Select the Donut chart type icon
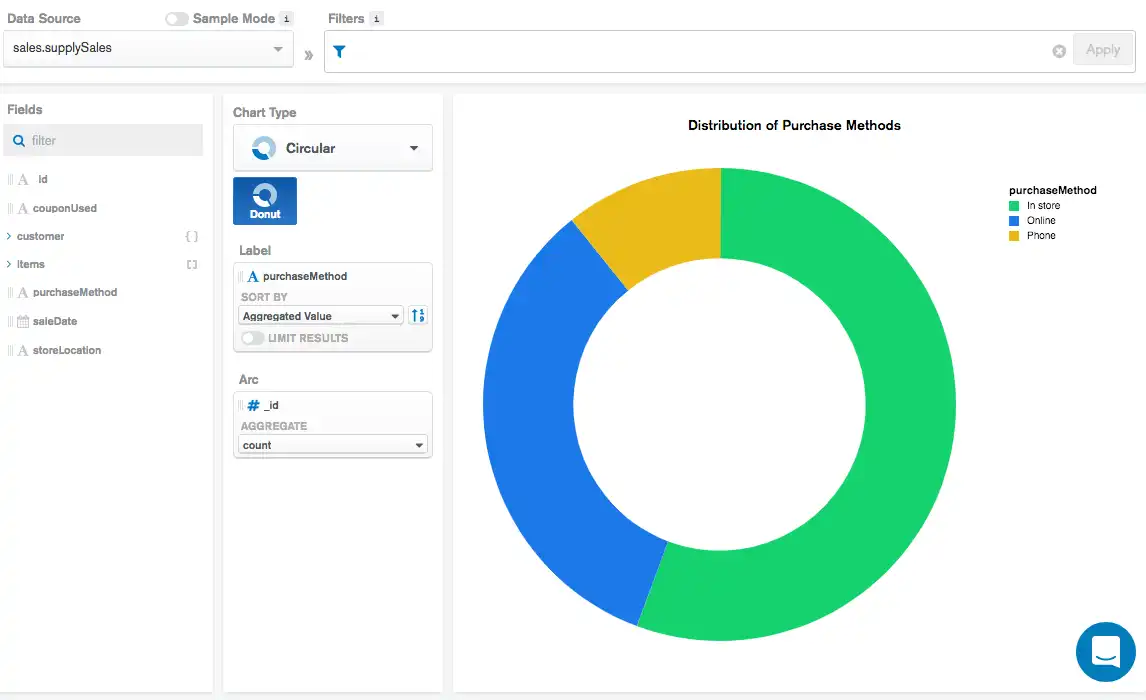The width and height of the screenshot is (1146, 700). point(264,200)
